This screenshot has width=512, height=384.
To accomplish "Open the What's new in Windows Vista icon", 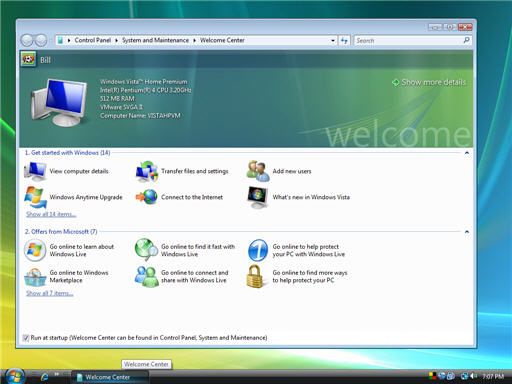I will point(257,197).
